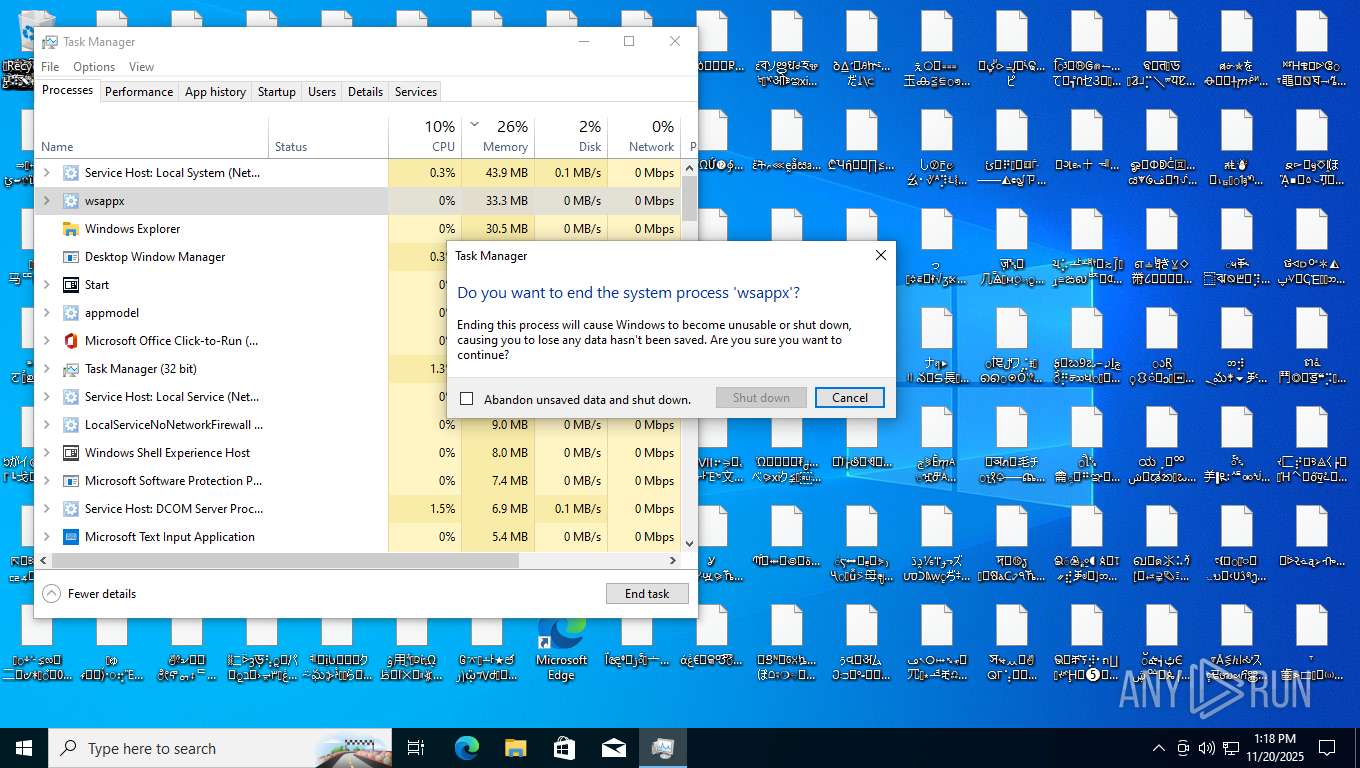
Task: Switch to the Performance tab
Action: point(139,92)
